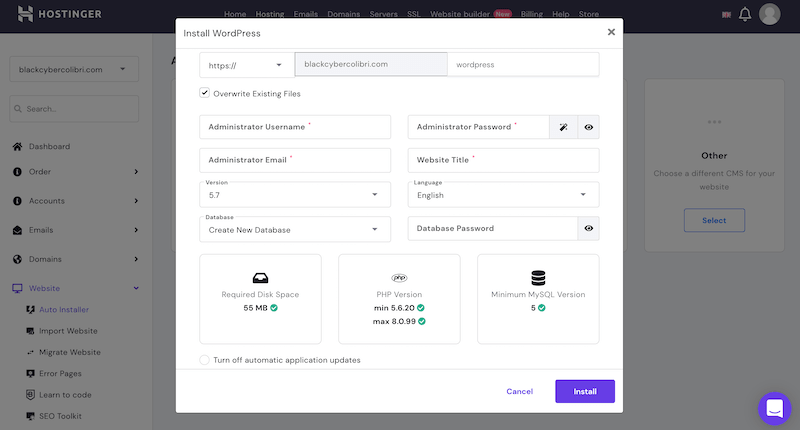Focus the Database Password field
The height and width of the screenshot is (430, 800).
(492, 229)
